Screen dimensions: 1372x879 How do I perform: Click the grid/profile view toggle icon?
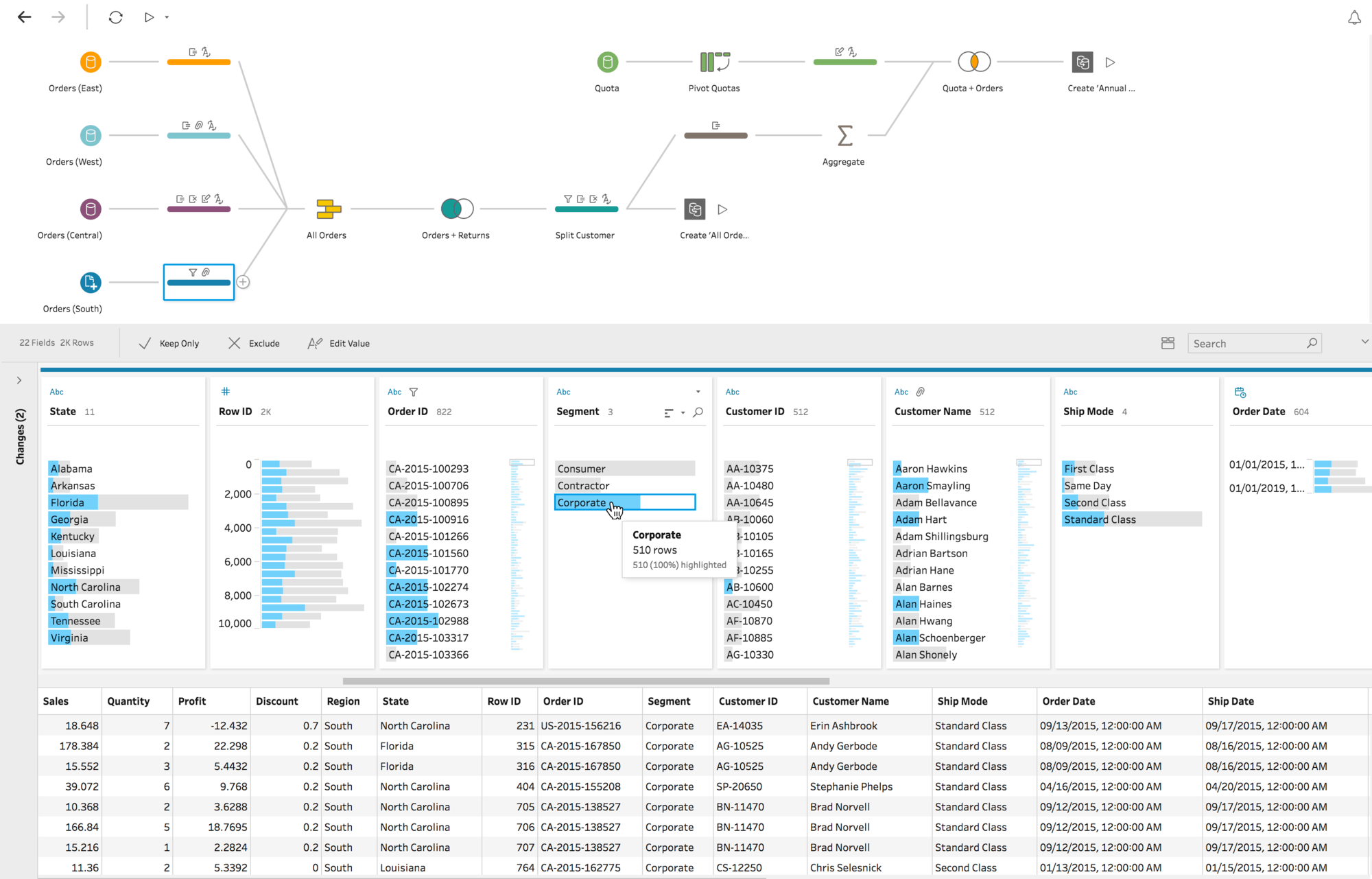click(1168, 343)
